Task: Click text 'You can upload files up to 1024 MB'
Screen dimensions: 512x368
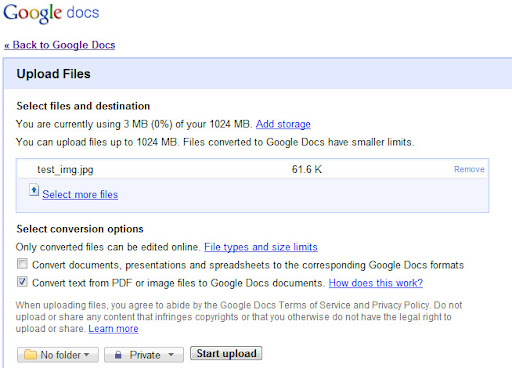Action: [x=98, y=142]
